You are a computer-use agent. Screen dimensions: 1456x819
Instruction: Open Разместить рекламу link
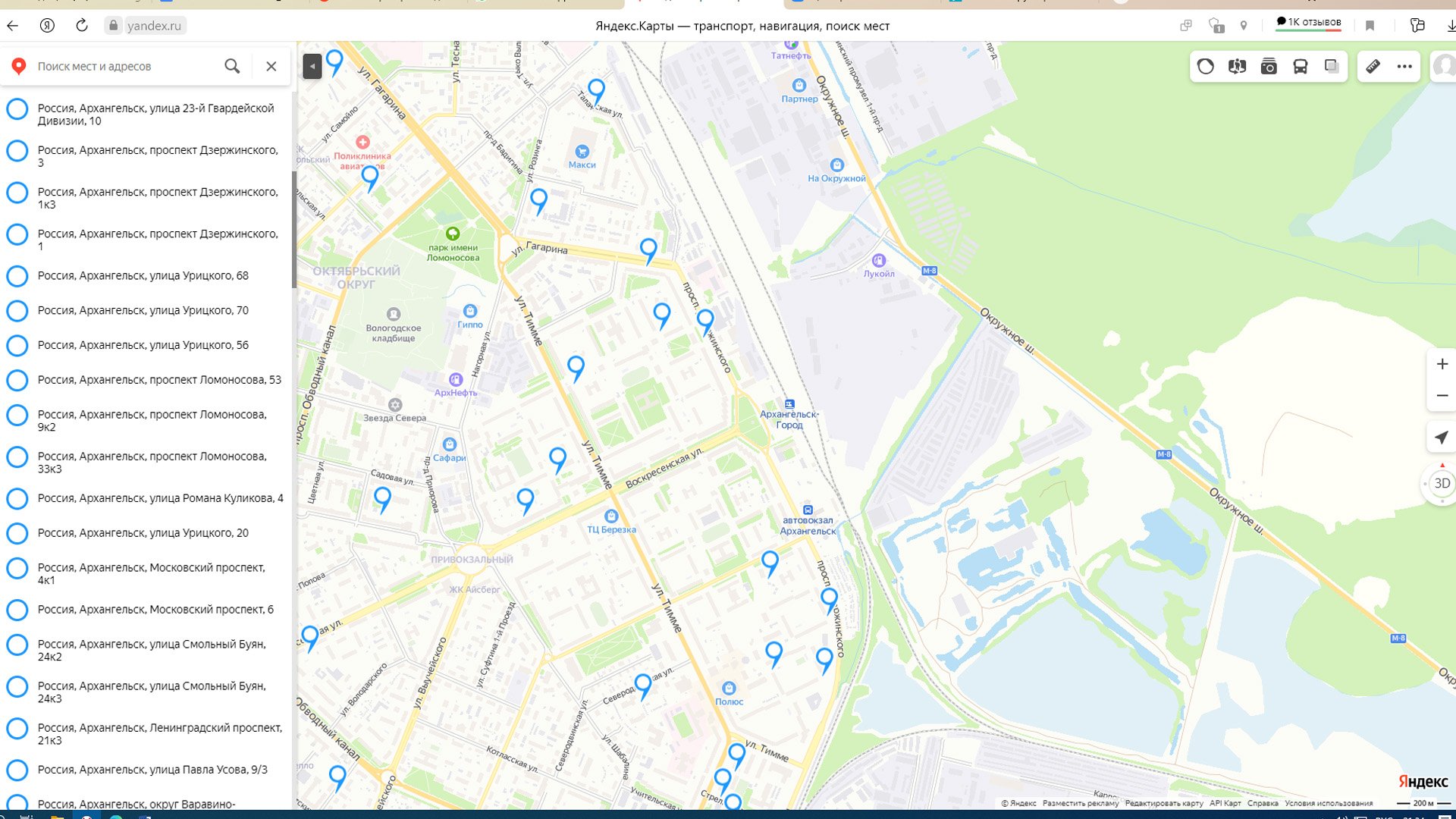click(1080, 803)
